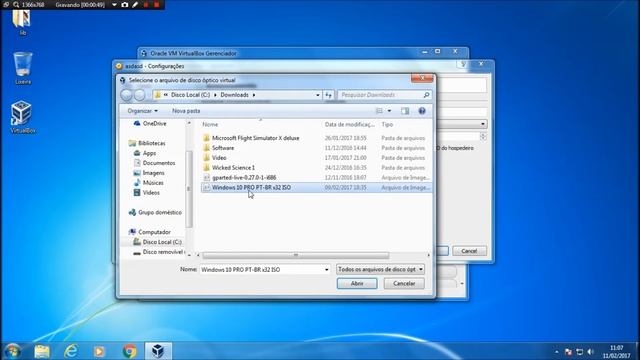Click Nova pasta button
This screenshot has width=640, height=360.
pos(186,111)
